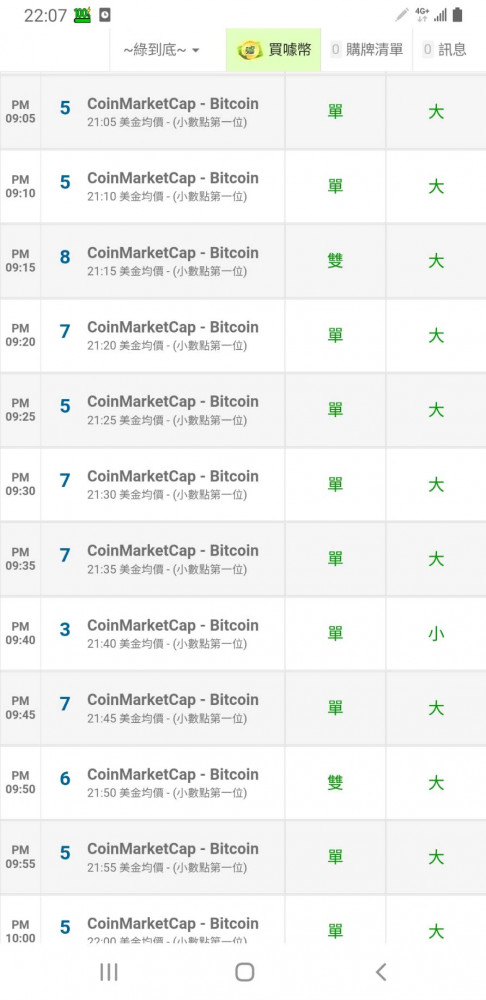
Task: Open the 21:50 CoinMarketCap - Bitcoin entry
Action: click(173, 782)
